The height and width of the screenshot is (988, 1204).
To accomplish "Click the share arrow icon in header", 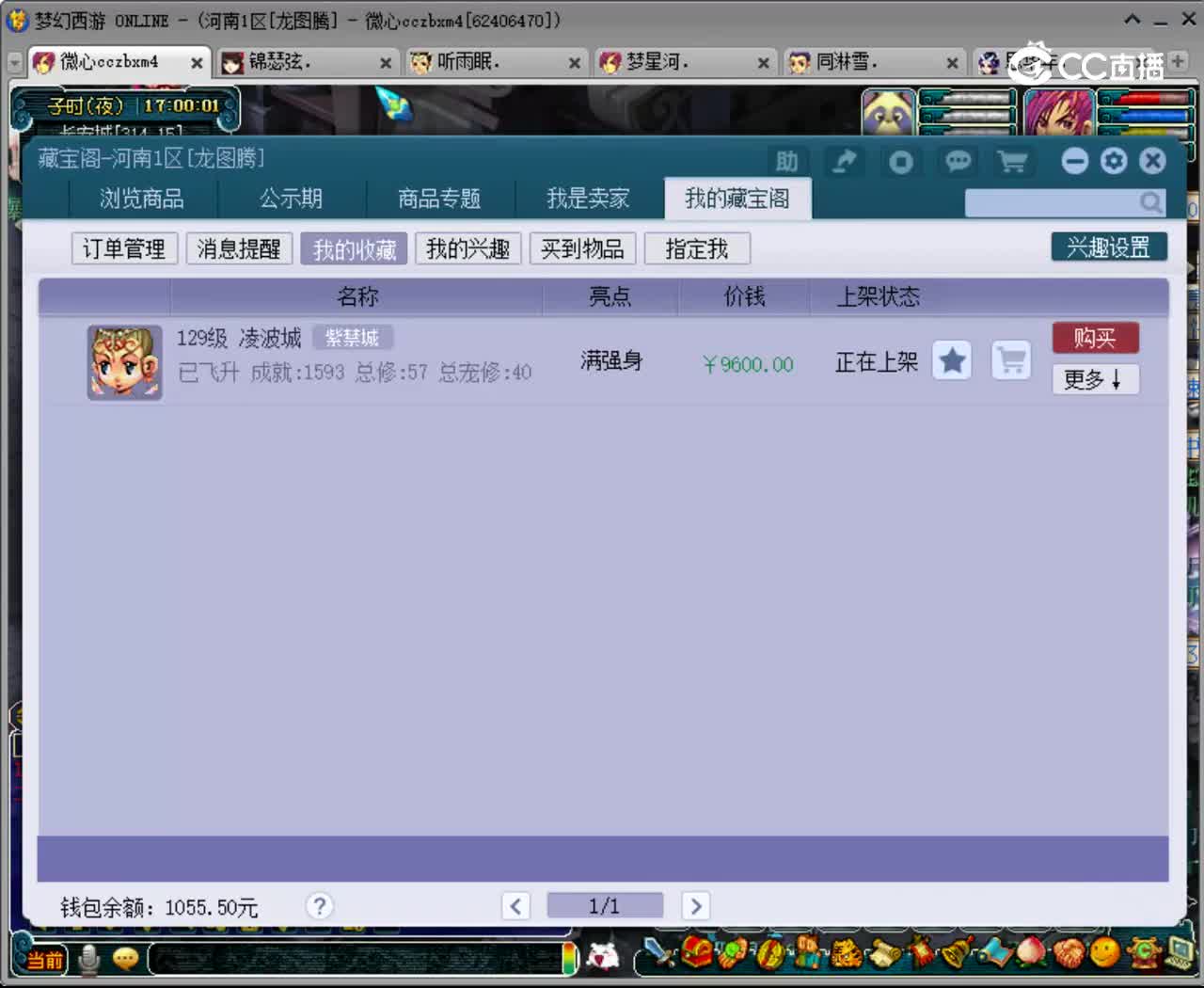I will 845,162.
